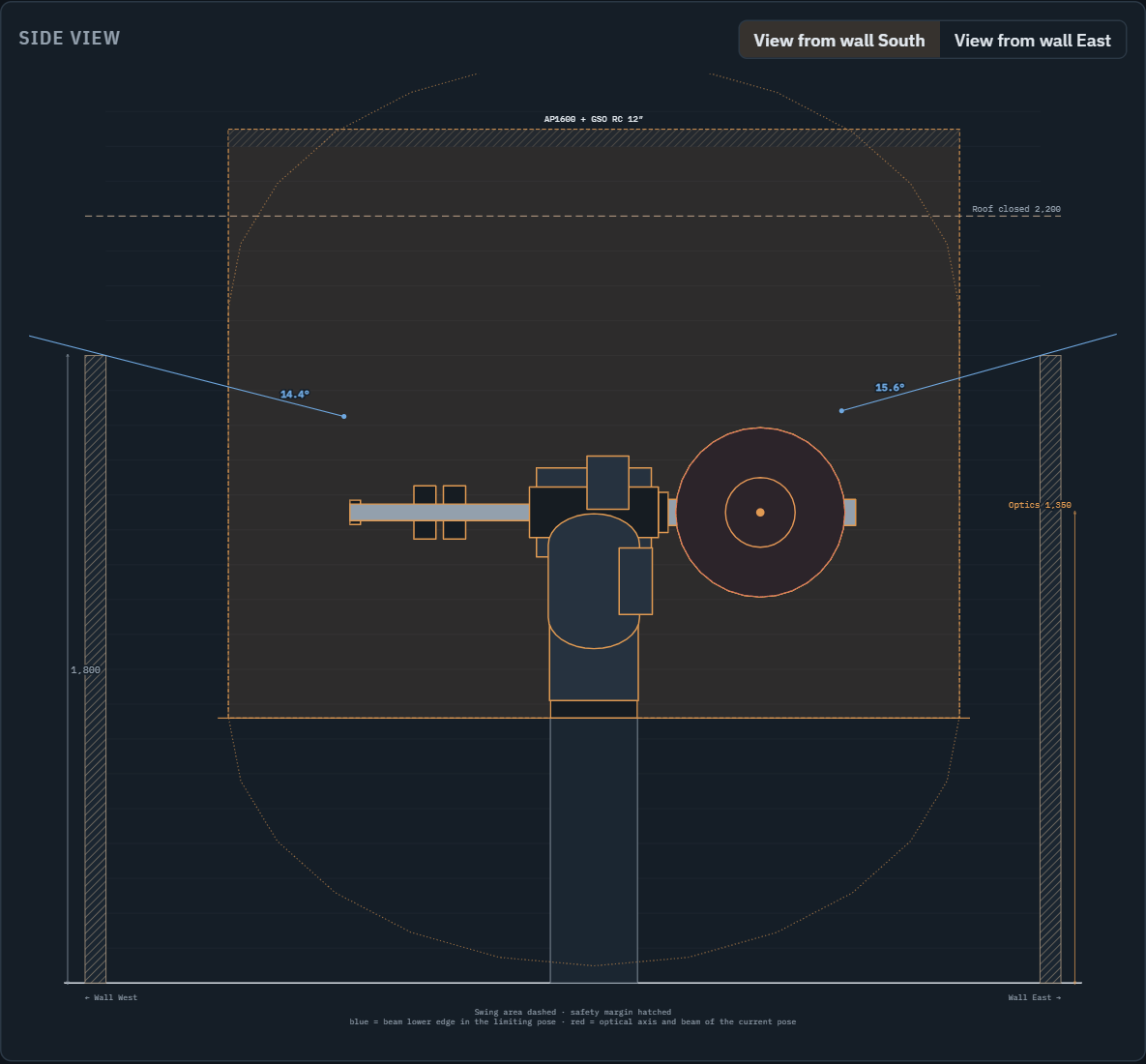
Task: Click the AP1600 + GSO RC 12" label
Action: point(594,119)
